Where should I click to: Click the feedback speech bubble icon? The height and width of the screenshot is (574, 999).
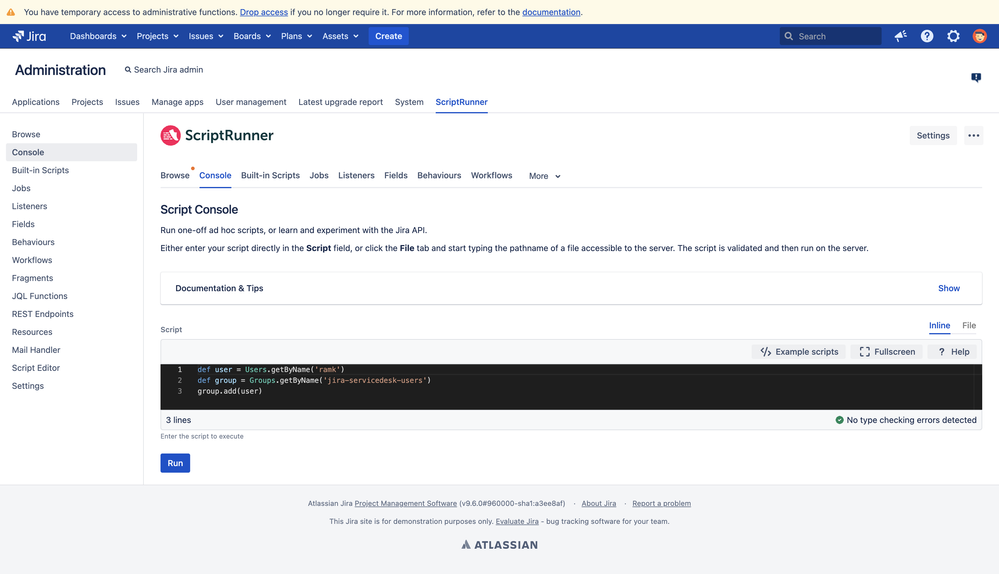(976, 78)
